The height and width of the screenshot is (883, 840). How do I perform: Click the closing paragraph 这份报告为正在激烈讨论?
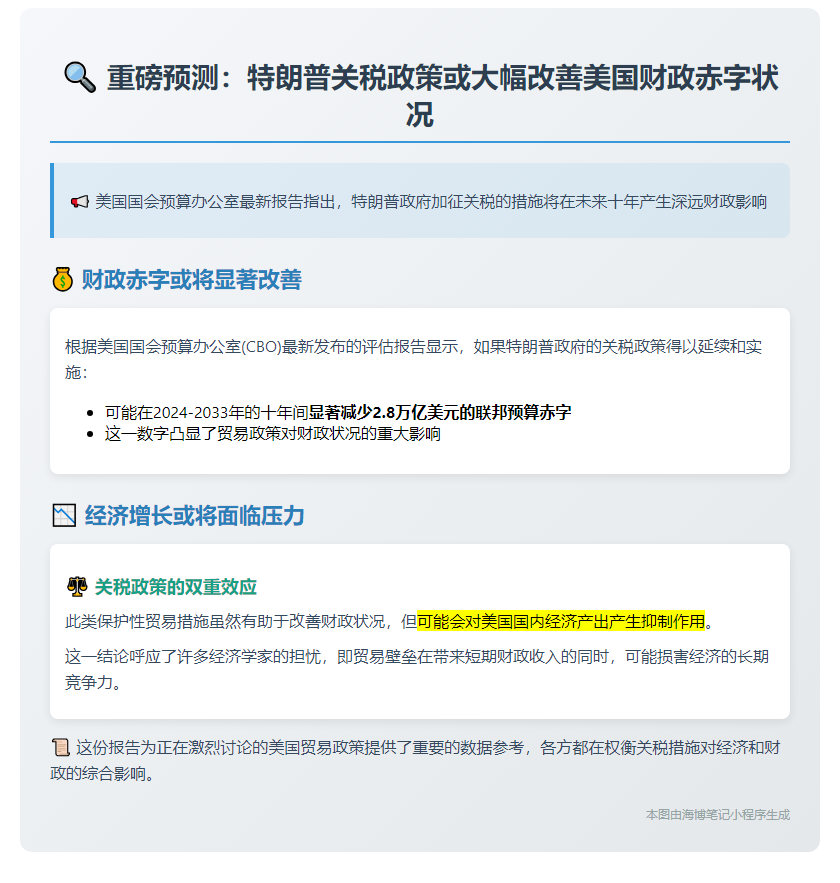click(420, 759)
